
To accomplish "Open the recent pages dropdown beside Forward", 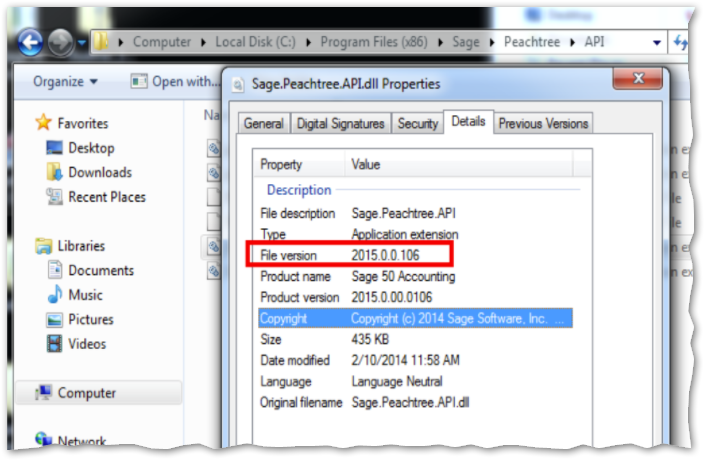I will [x=81, y=43].
